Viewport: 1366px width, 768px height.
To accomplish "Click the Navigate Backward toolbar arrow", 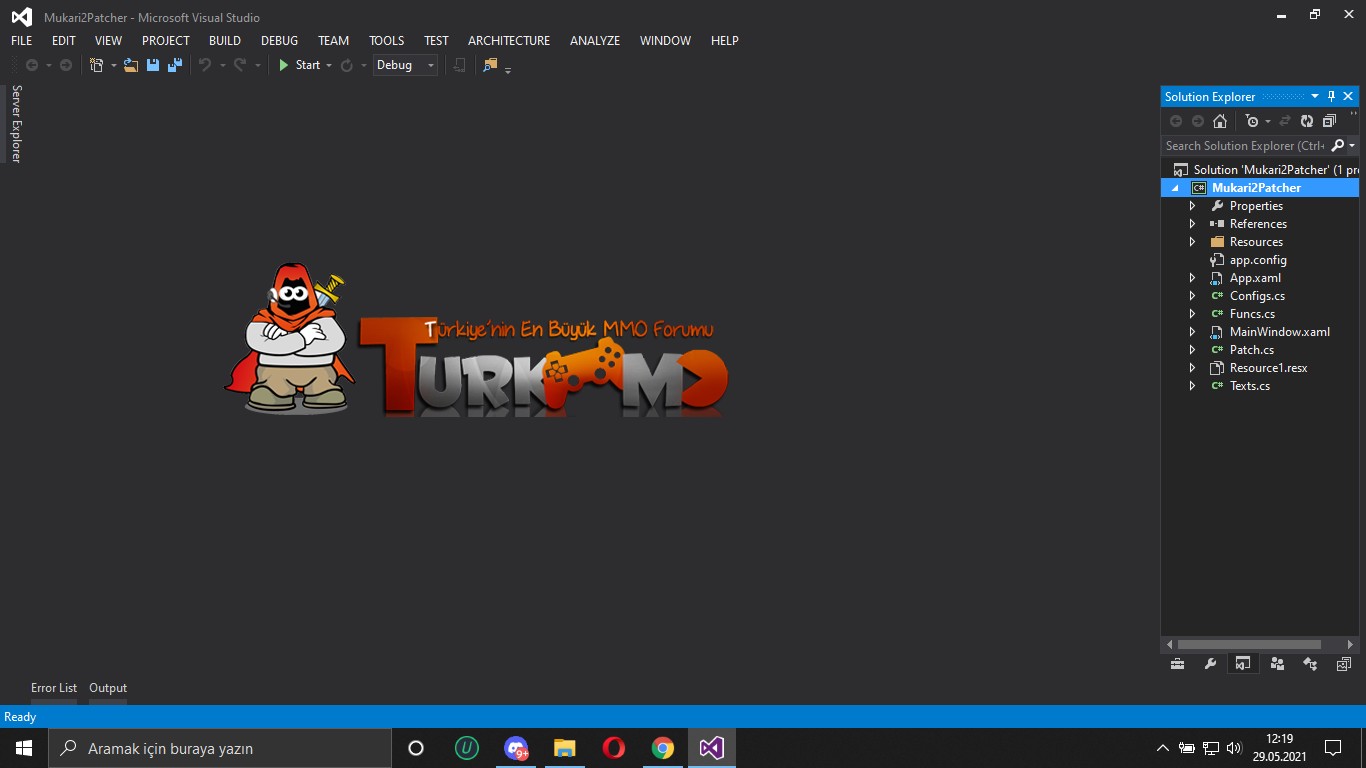I will point(32,65).
